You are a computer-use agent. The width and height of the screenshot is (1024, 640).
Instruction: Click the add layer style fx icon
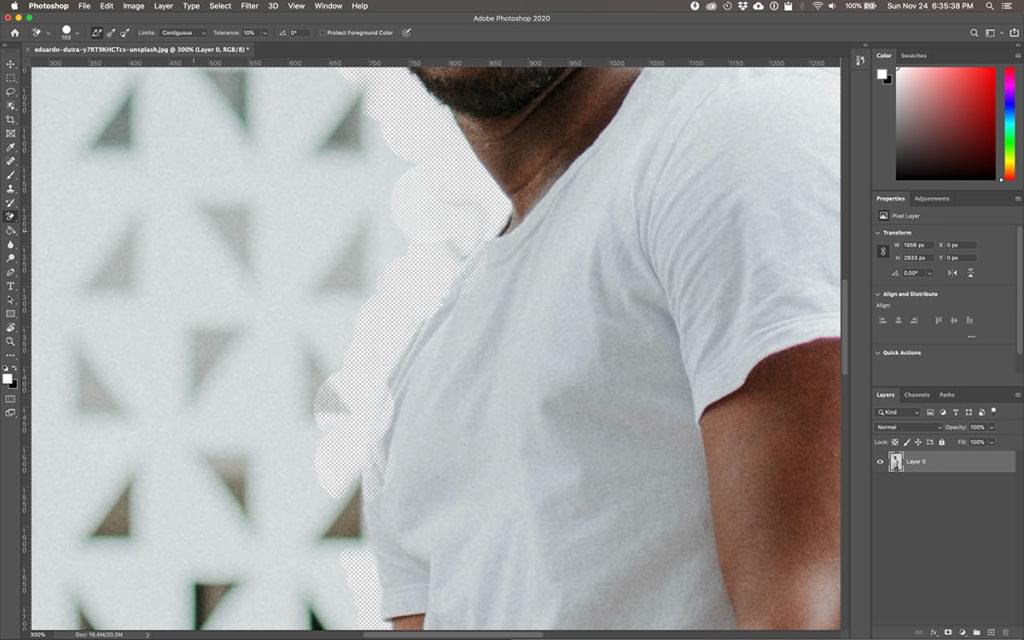point(933,632)
